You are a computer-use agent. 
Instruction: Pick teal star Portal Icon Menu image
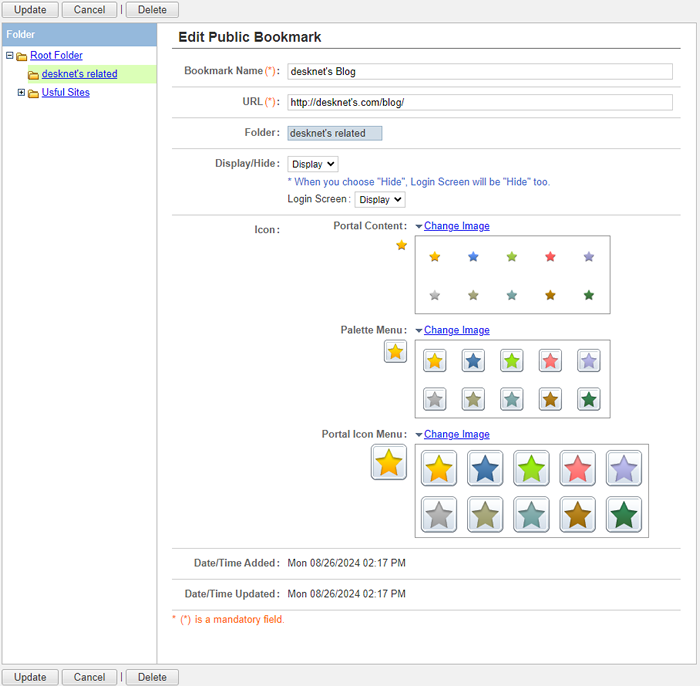[x=531, y=514]
